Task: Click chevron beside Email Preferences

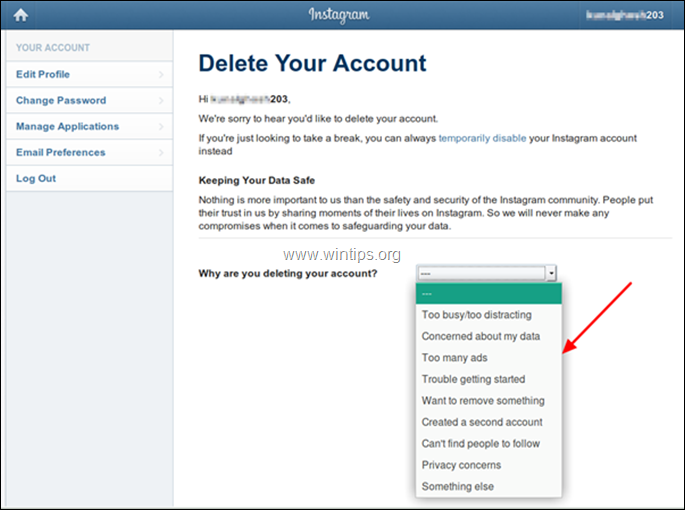Action: 161,153
